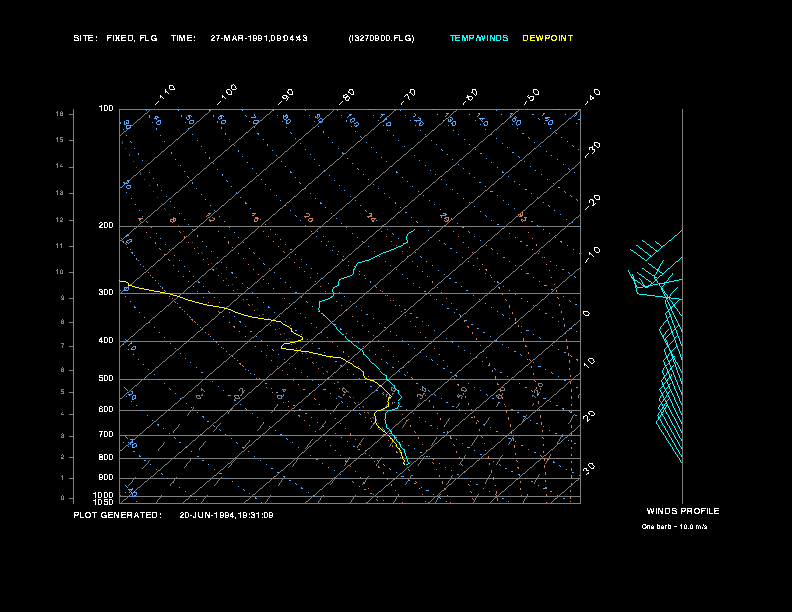This screenshot has width=792, height=612.
Task: Click the "One barb = 10.0 m/s" note
Action: (x=674, y=527)
